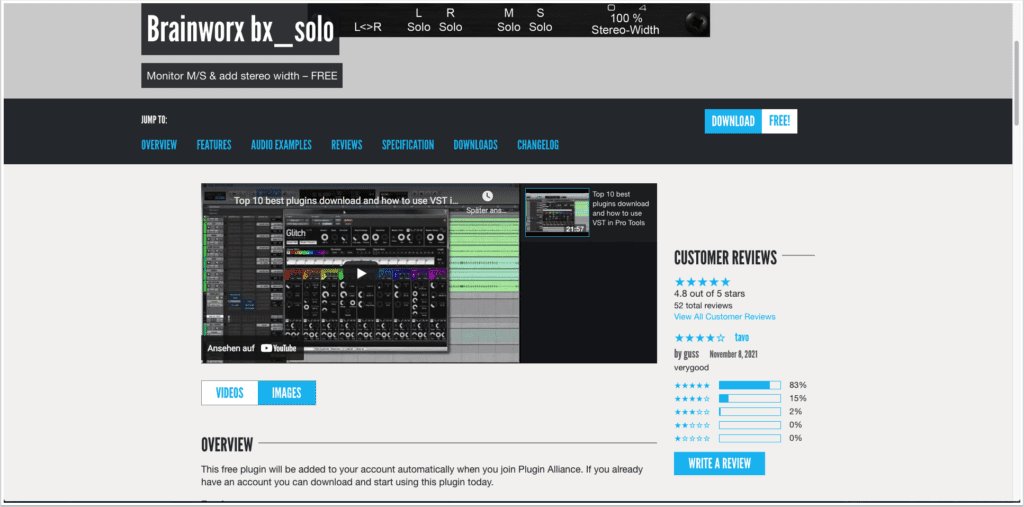The height and width of the screenshot is (507, 1024).
Task: Click the Download Free button
Action: coord(750,121)
